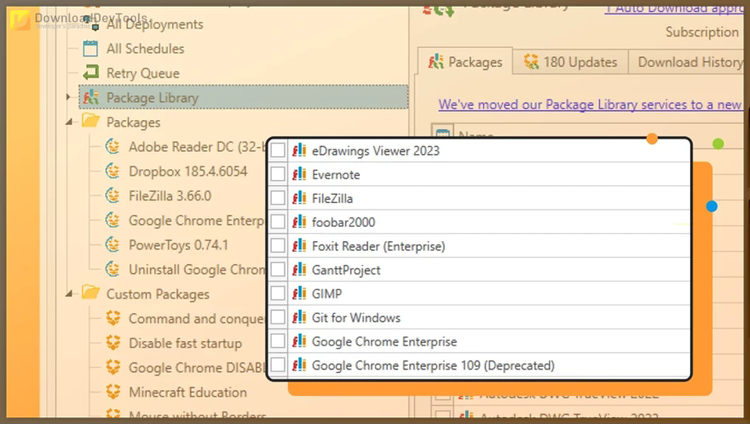This screenshot has height=424, width=750.
Task: Select the Evernote row text
Action: click(336, 175)
